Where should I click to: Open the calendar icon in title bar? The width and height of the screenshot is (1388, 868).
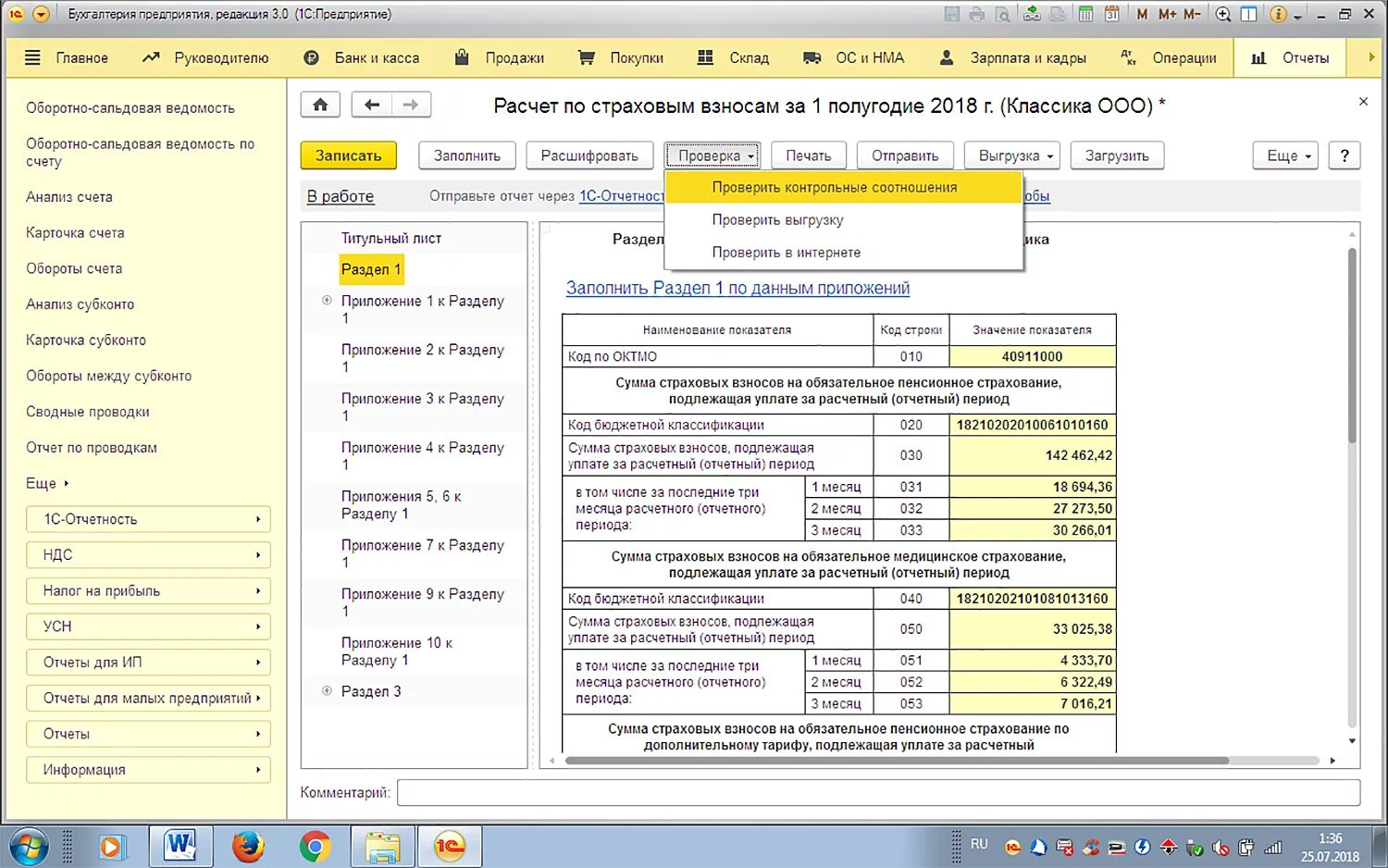pyautogui.click(x=1111, y=15)
